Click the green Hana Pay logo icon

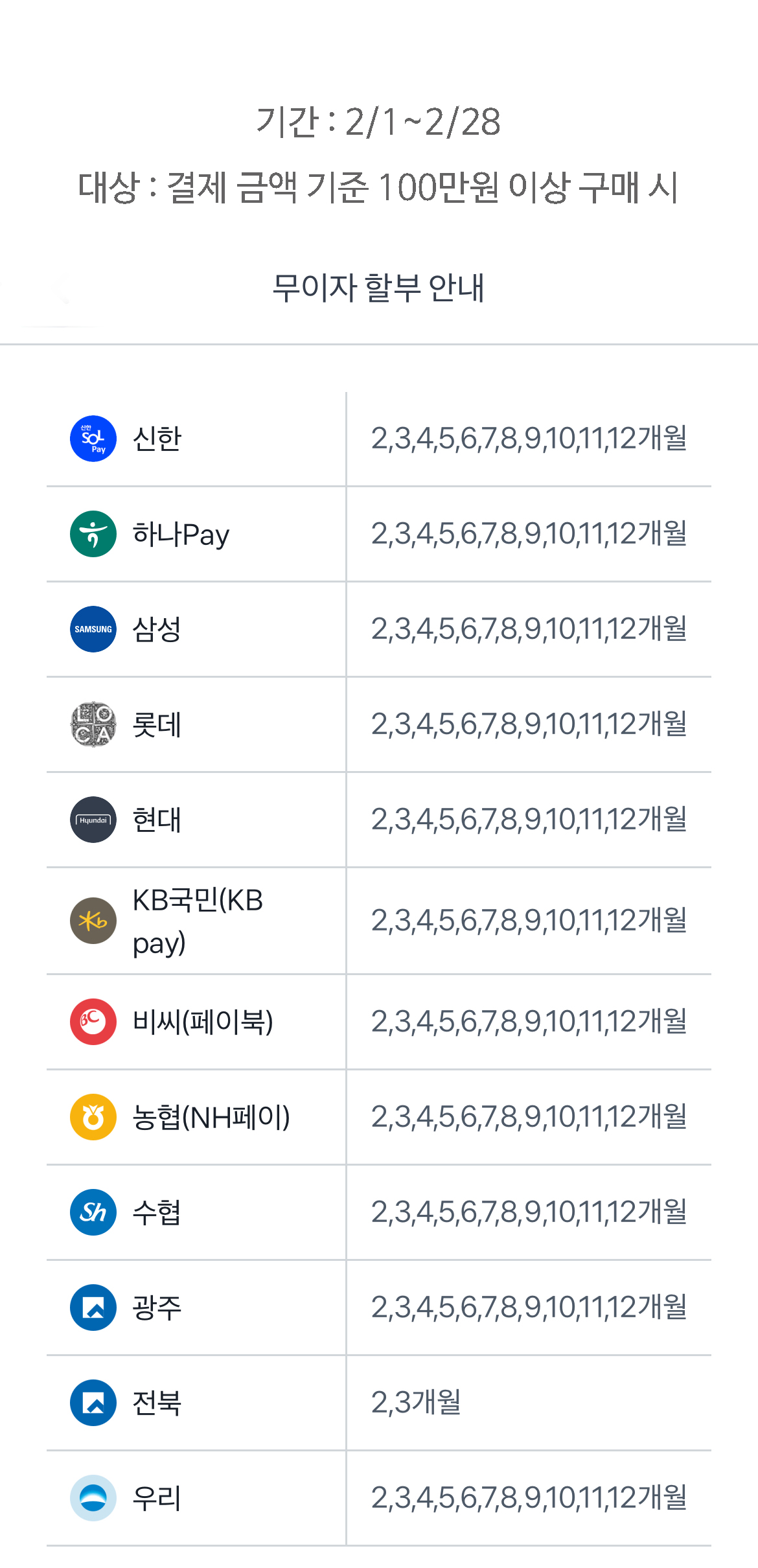click(x=93, y=534)
